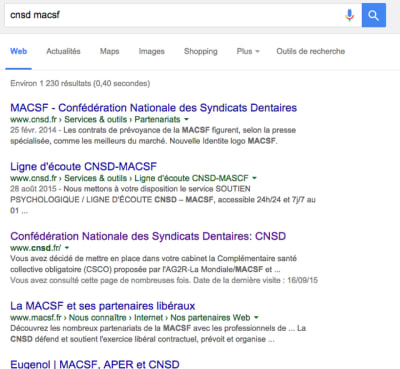The image size is (400, 369).
Task: Expand arrow next to Partenariats URL
Action: click(x=187, y=119)
